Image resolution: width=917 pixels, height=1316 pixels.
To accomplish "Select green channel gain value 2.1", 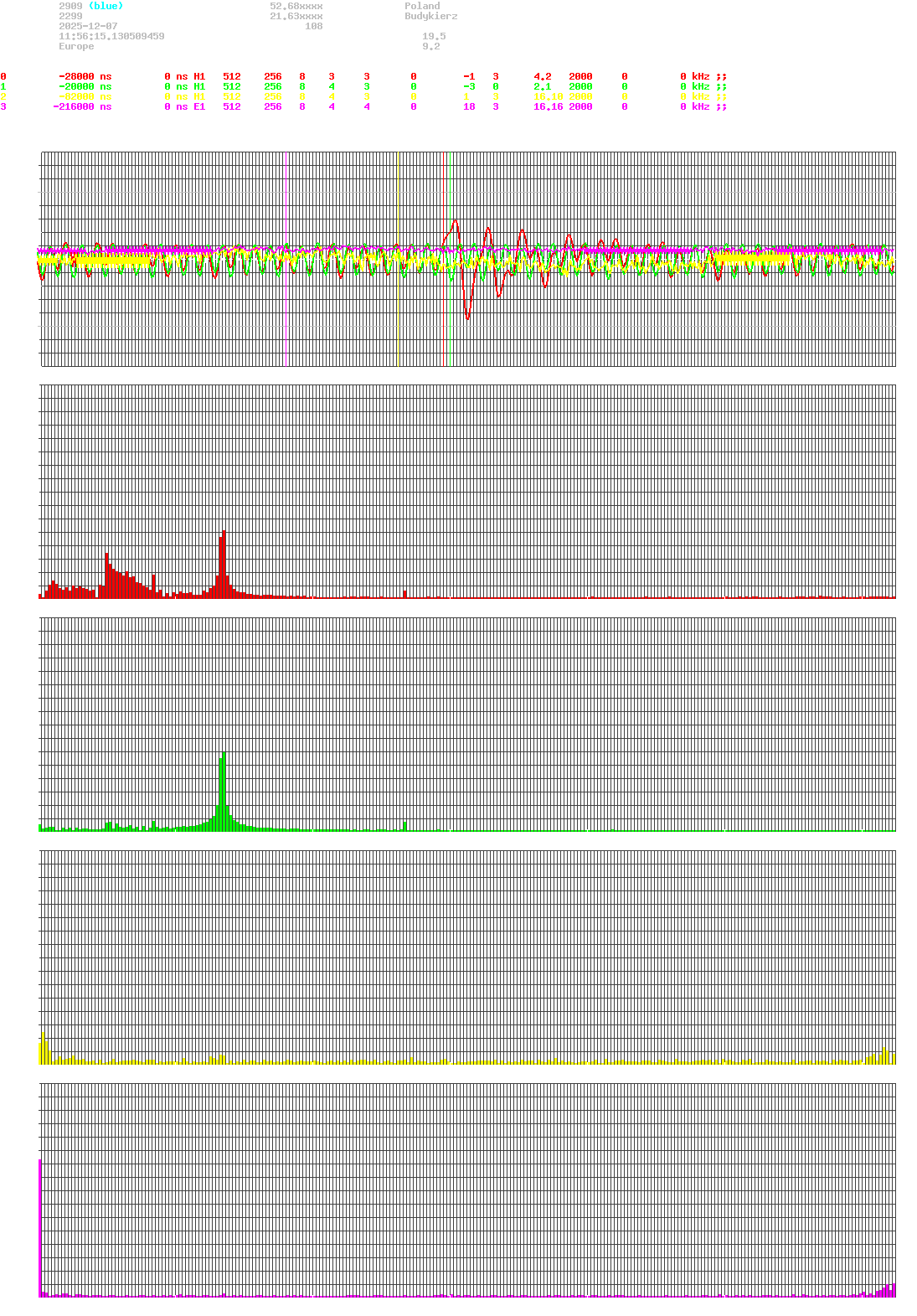I will coord(543,86).
